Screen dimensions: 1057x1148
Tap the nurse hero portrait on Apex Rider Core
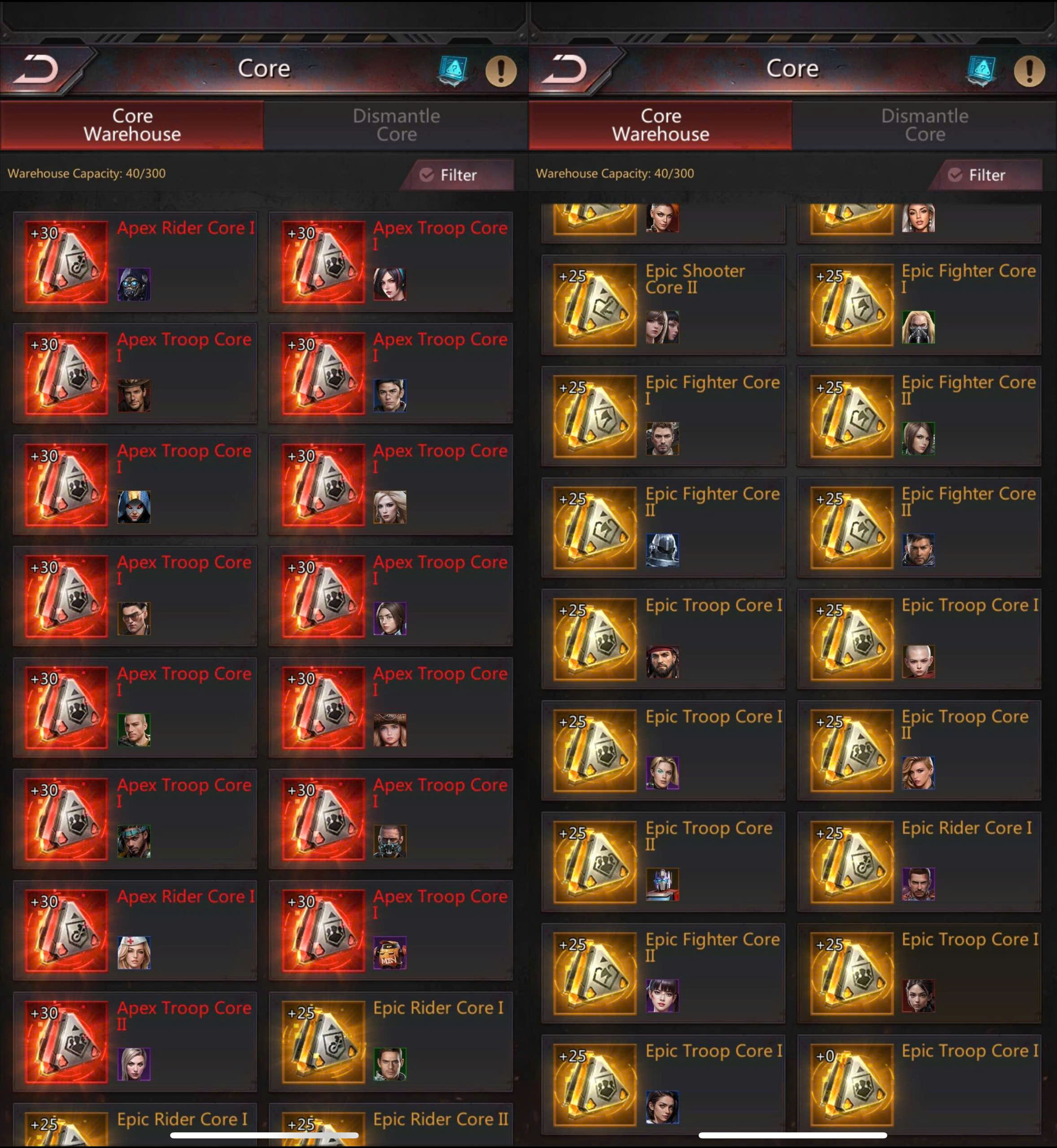[134, 952]
